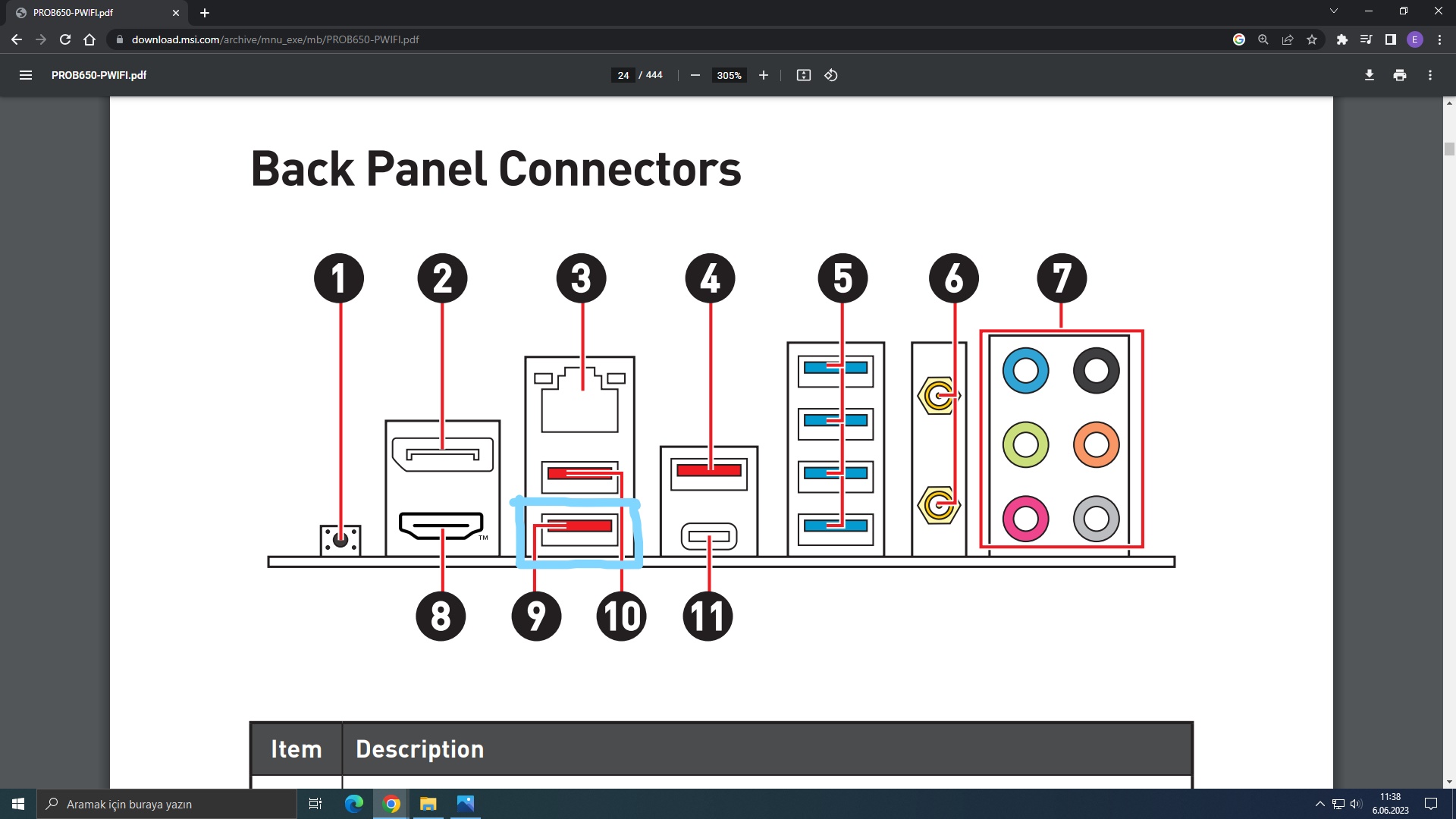This screenshot has width=1456, height=819.
Task: Show hidden system tray icons
Action: coord(1319,804)
